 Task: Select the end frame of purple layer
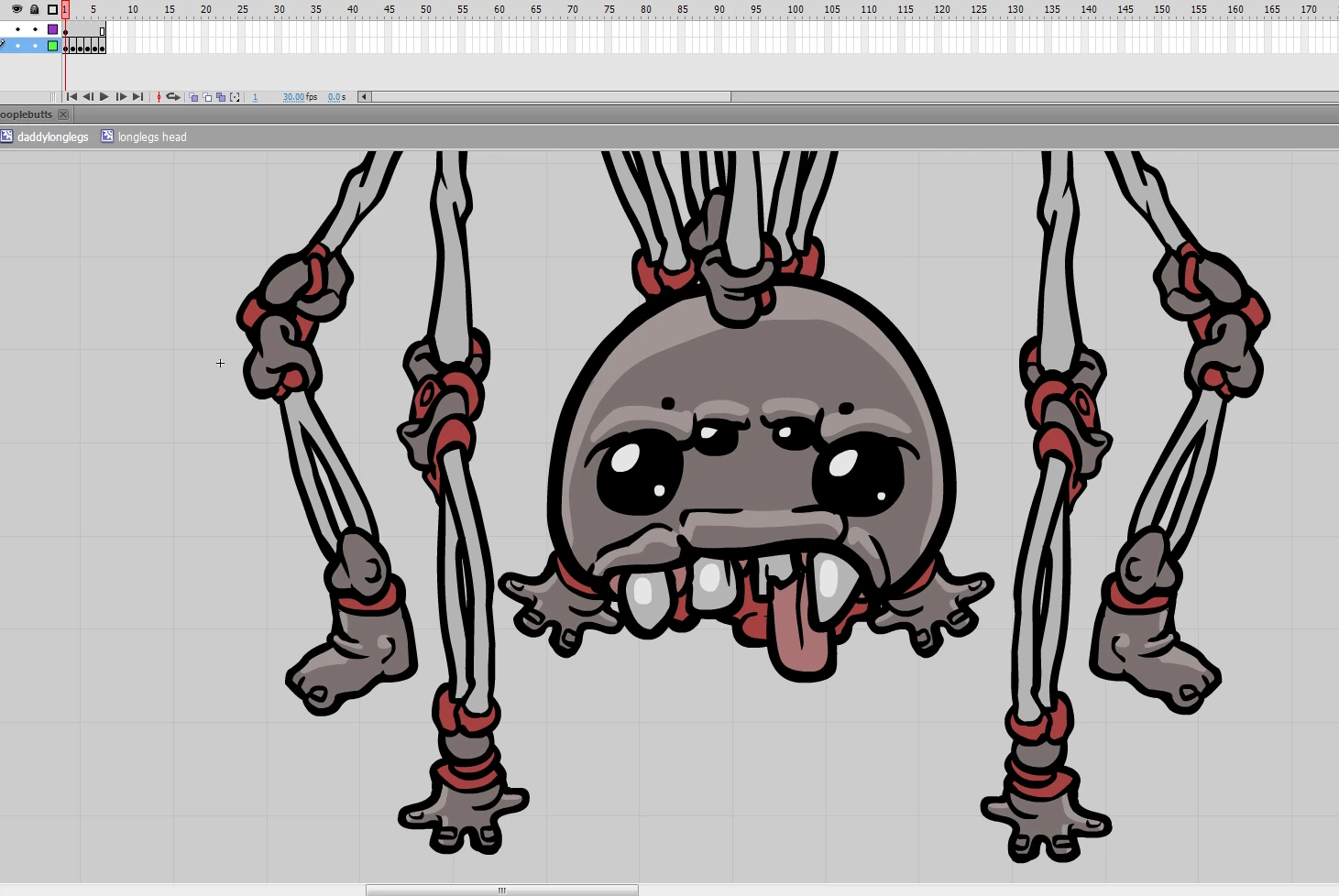pyautogui.click(x=102, y=30)
